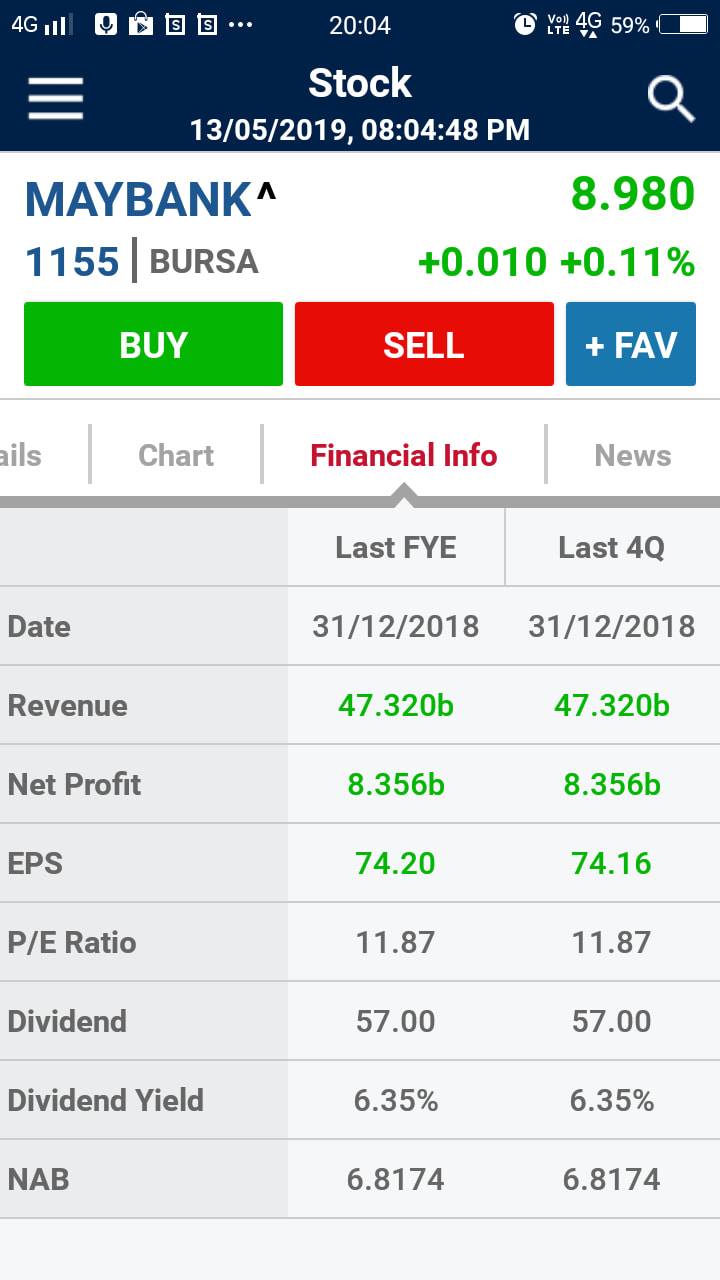720x1280 pixels.
Task: Tap the three-dots more notifications icon
Action: pyautogui.click(x=241, y=24)
